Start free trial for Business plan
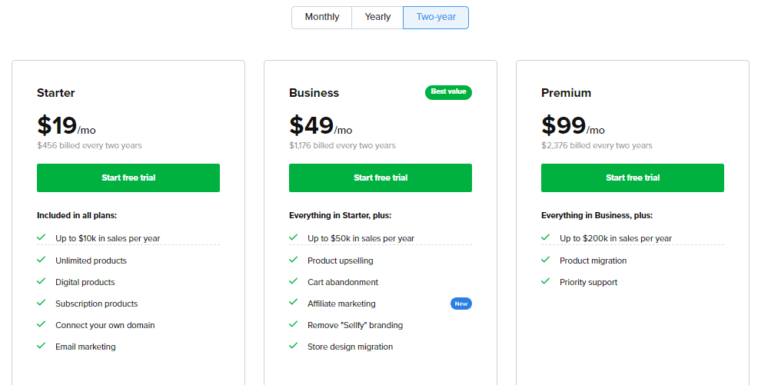This screenshot has height=385, width=768. [x=381, y=178]
